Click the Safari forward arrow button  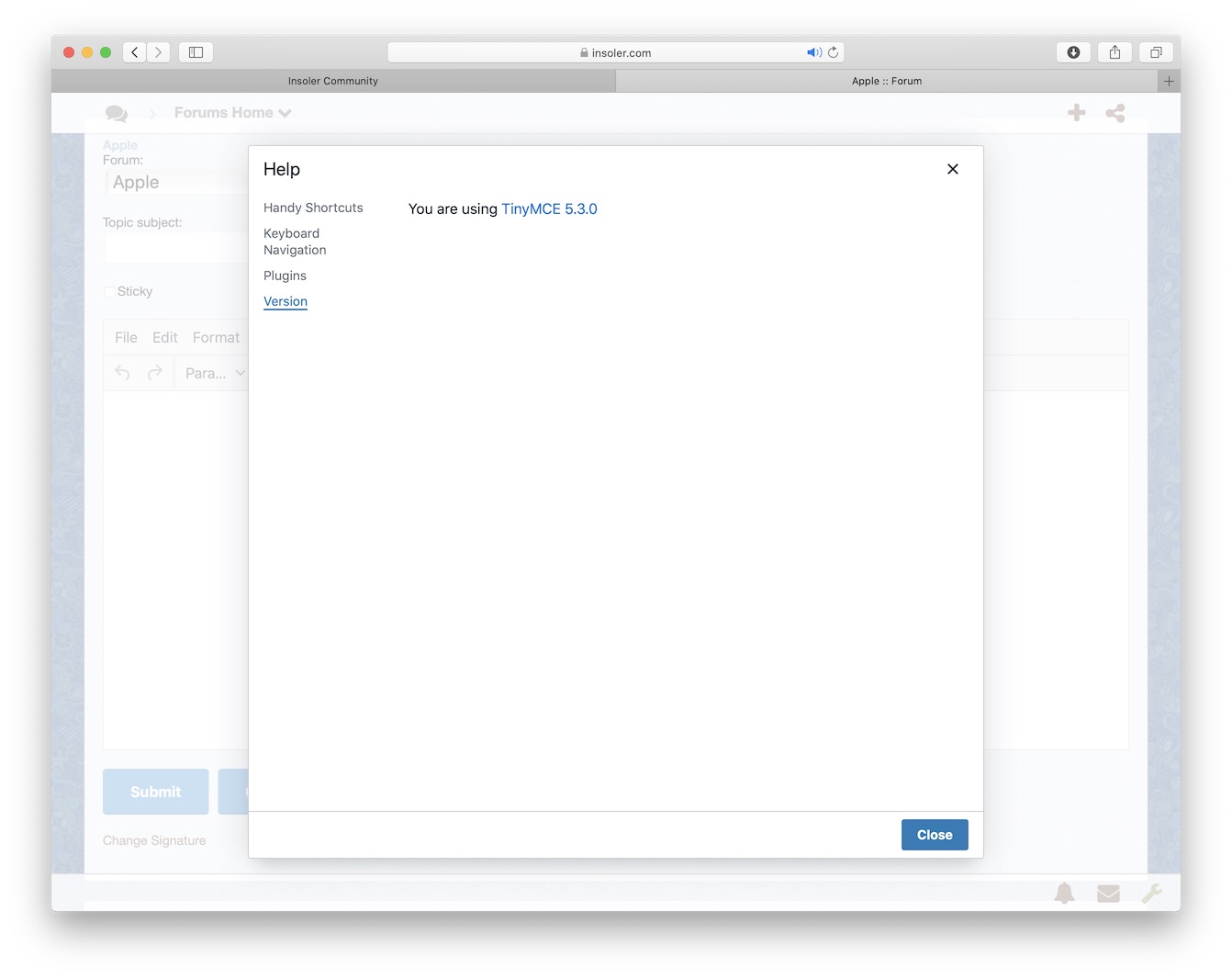tap(158, 52)
